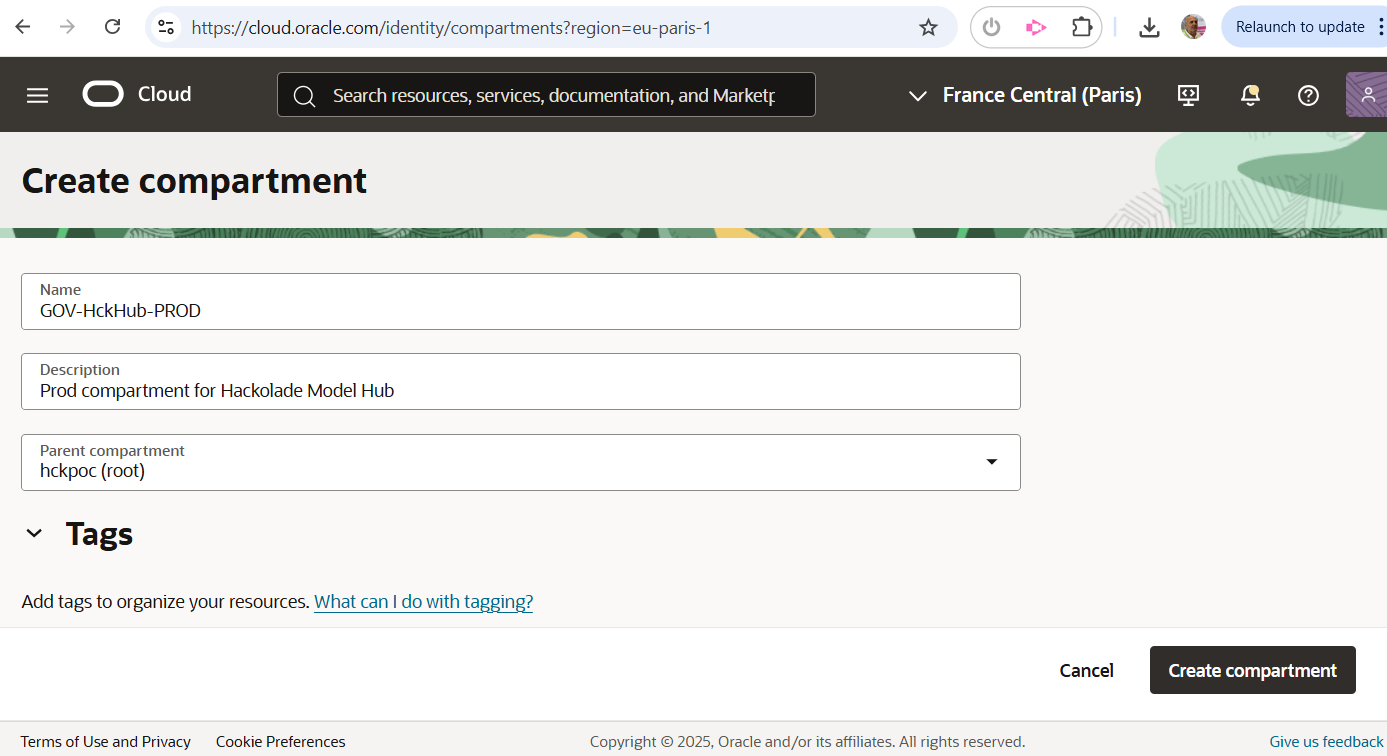Open the browser extensions puzzle icon
The width and height of the screenshot is (1387, 756).
pos(1082,27)
